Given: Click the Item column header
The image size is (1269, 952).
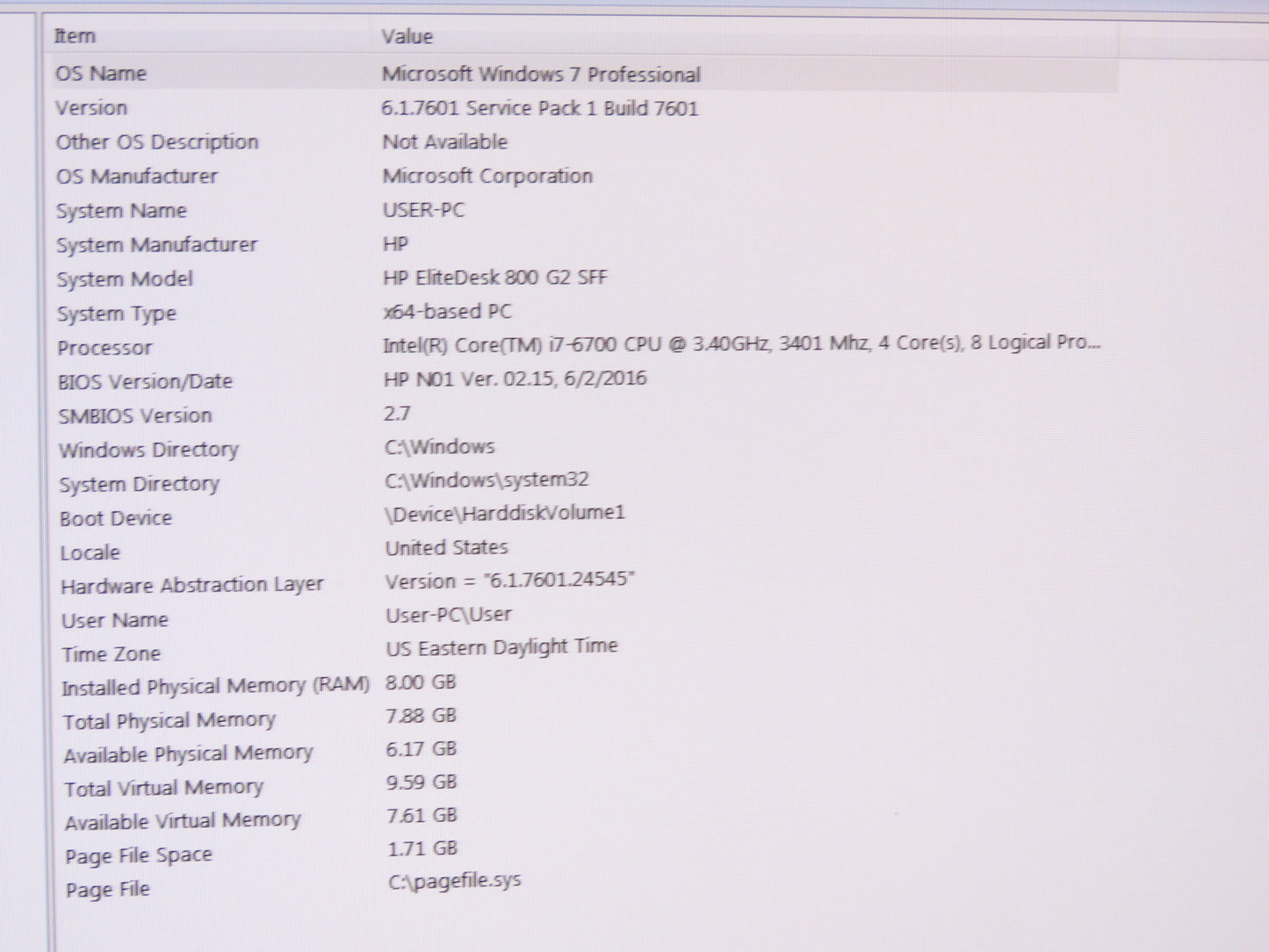Looking at the screenshot, I should (x=74, y=36).
